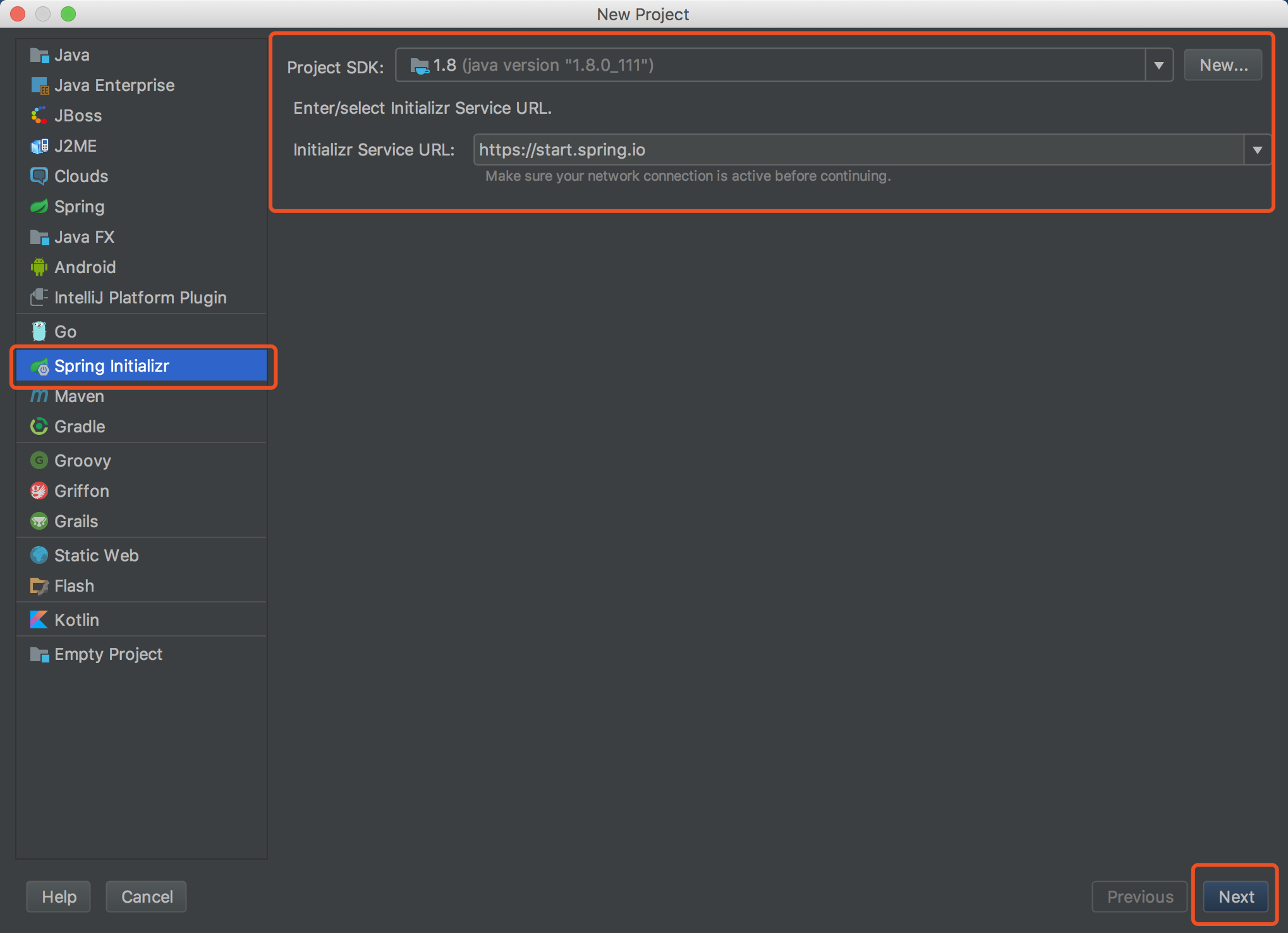Click the Clouds speech-bubble icon

tap(39, 176)
